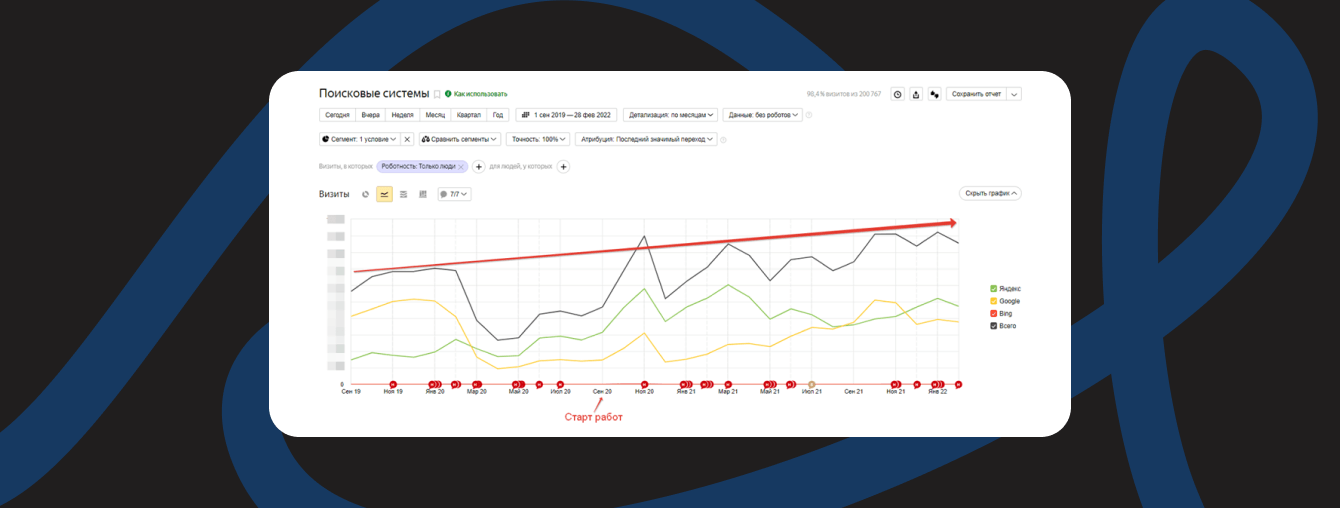The width and height of the screenshot is (1340, 508).
Task: Select the Неделя period tab
Action: pos(403,115)
